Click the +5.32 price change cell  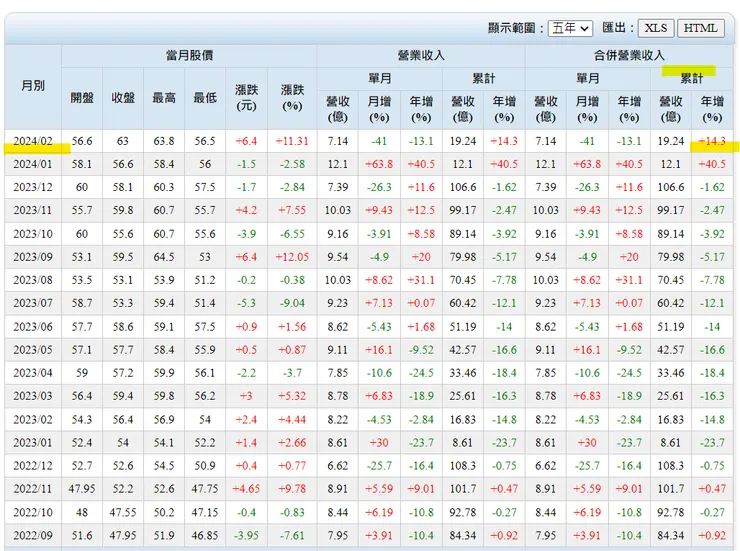[292, 396]
